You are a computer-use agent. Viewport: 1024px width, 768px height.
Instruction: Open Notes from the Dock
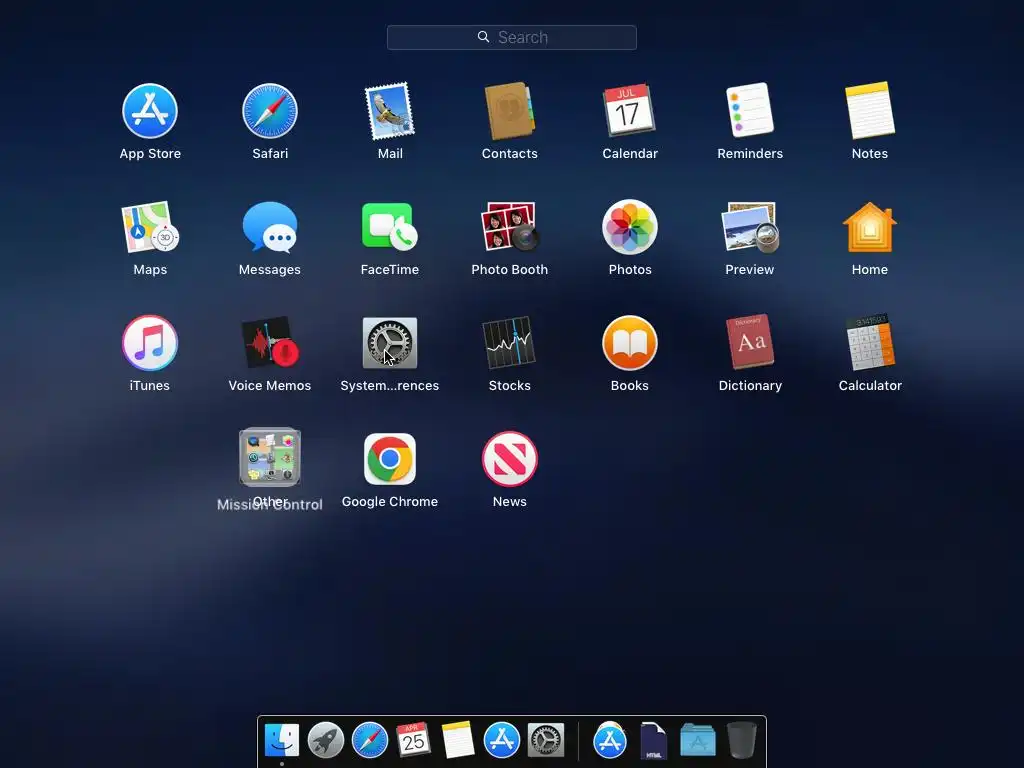pyautogui.click(x=457, y=739)
